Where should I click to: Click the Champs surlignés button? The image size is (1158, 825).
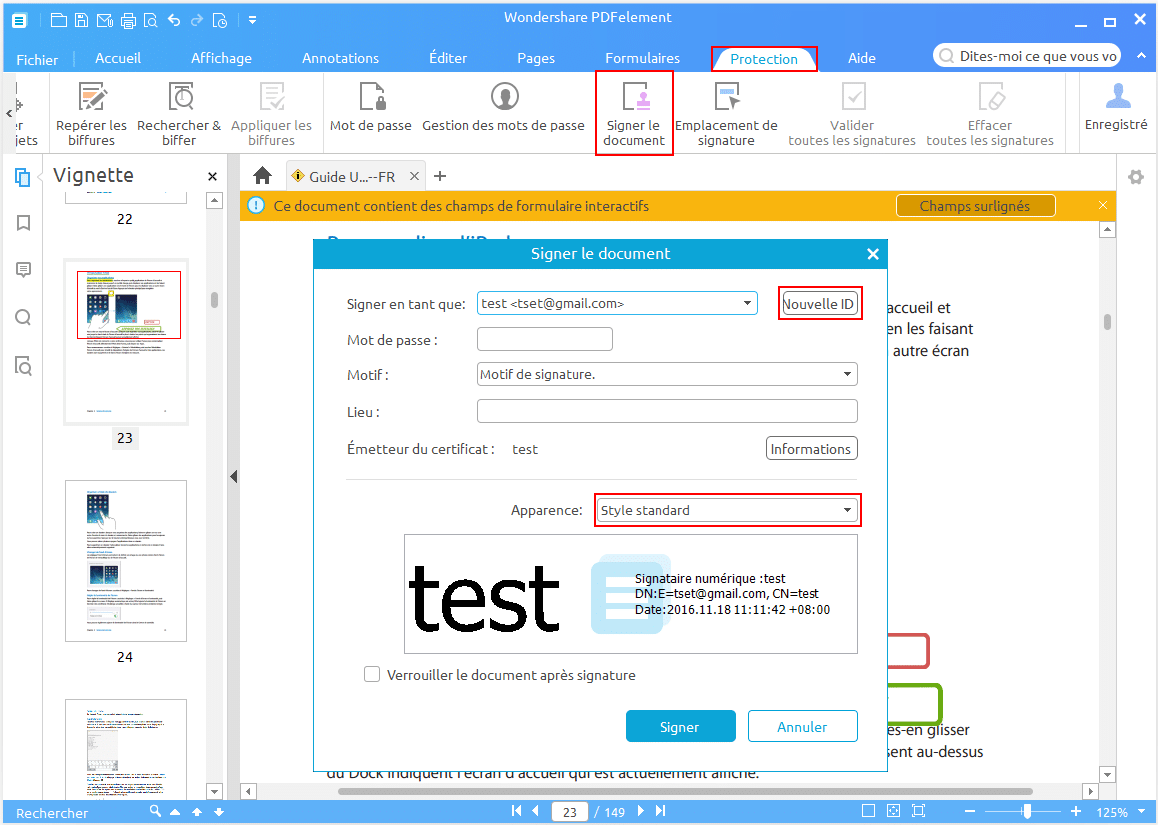(x=976, y=206)
